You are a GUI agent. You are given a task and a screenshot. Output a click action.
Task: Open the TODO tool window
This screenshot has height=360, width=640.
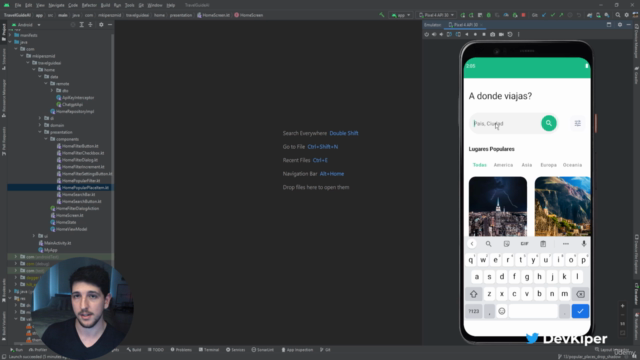tap(156, 350)
